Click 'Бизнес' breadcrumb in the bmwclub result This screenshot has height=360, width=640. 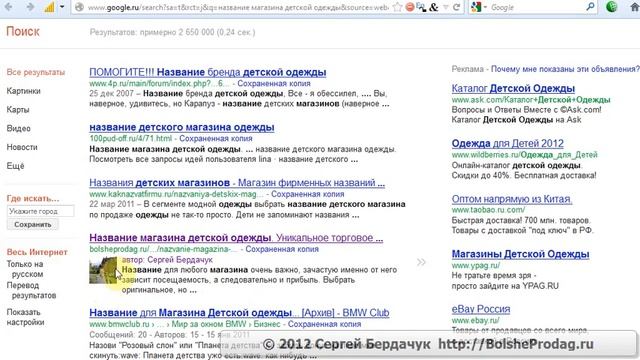click(267, 324)
